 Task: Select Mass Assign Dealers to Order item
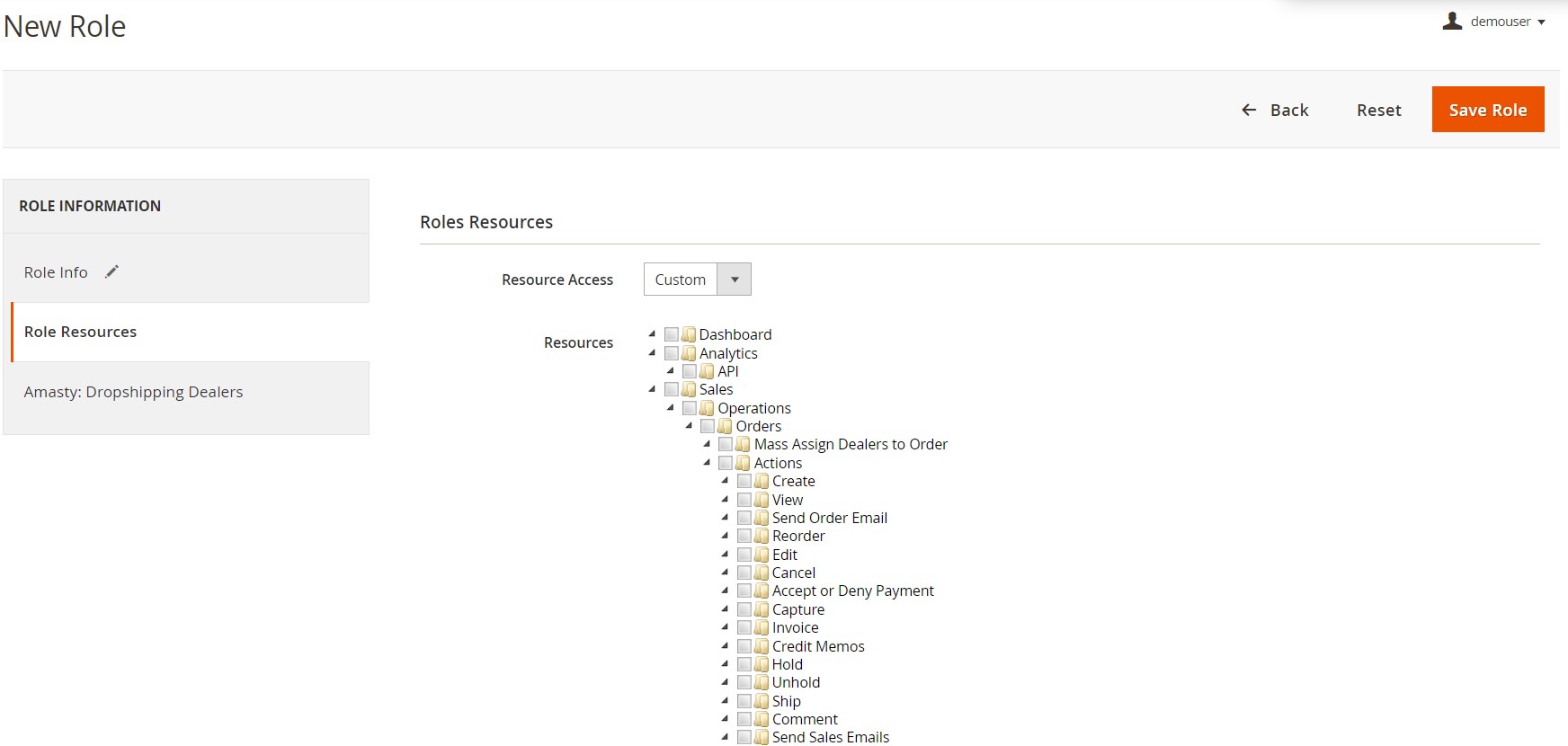(x=850, y=444)
